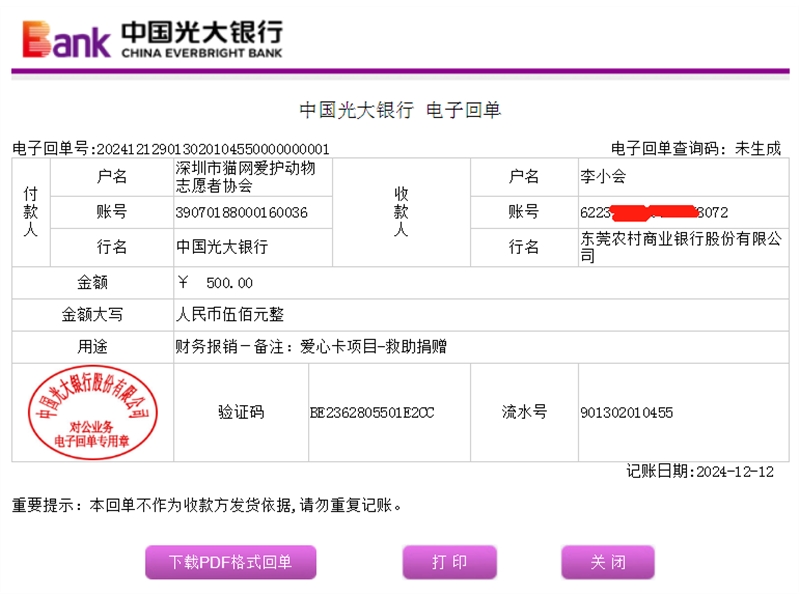Select the 电子回单号 receipt number line
Image resolution: width=800 pixels, height=600 pixels.
[x=171, y=148]
